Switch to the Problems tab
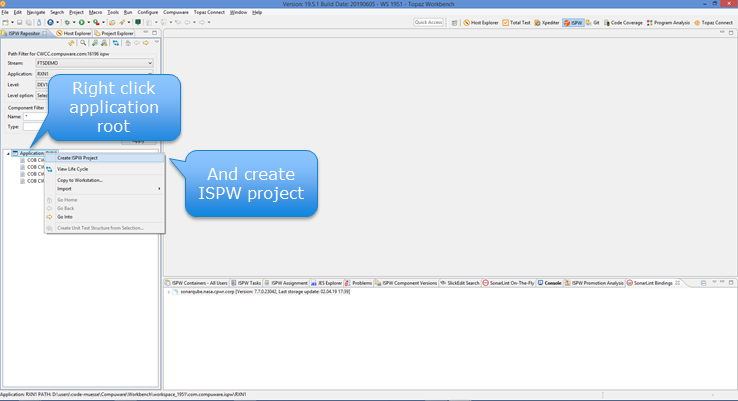The image size is (738, 401). pos(359,283)
